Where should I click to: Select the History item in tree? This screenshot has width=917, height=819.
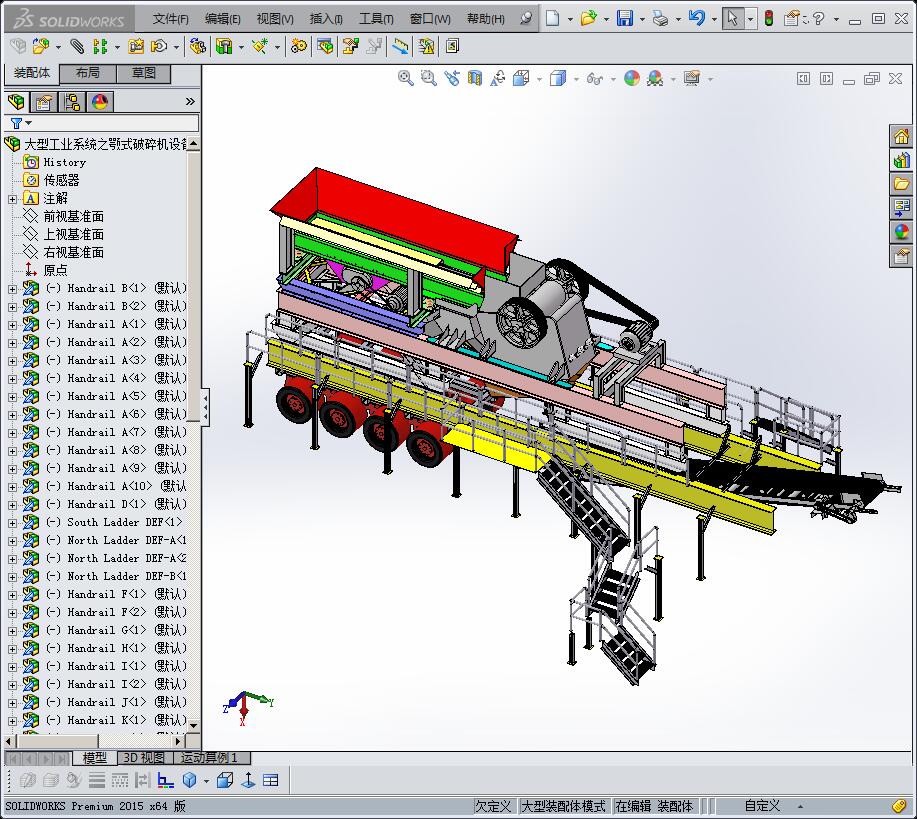65,162
